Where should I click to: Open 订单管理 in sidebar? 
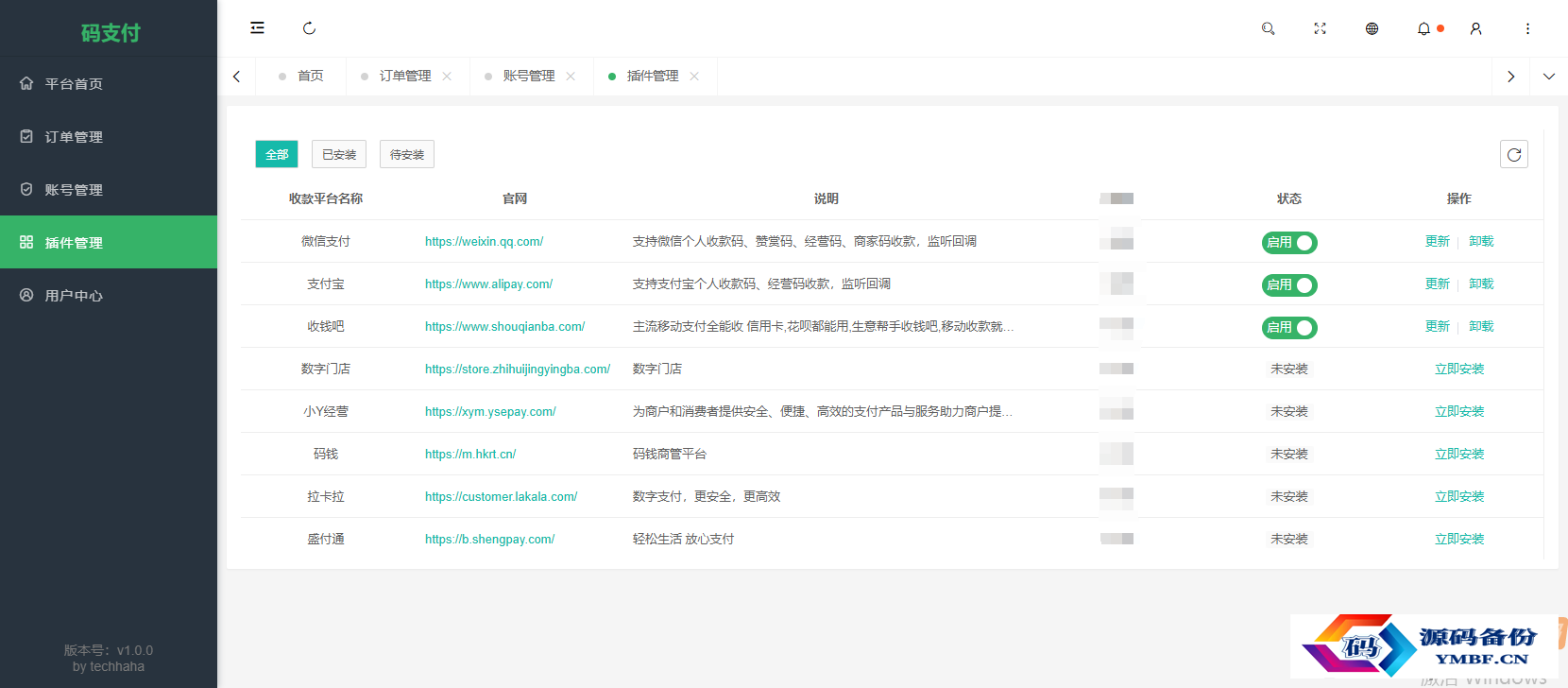click(109, 136)
